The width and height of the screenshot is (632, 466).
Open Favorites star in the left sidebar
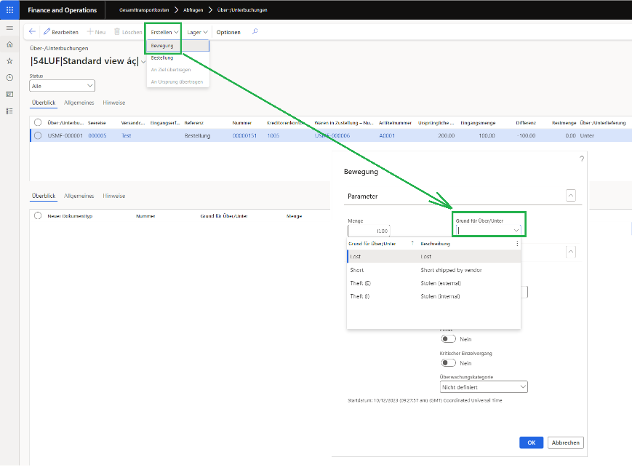click(x=9, y=61)
